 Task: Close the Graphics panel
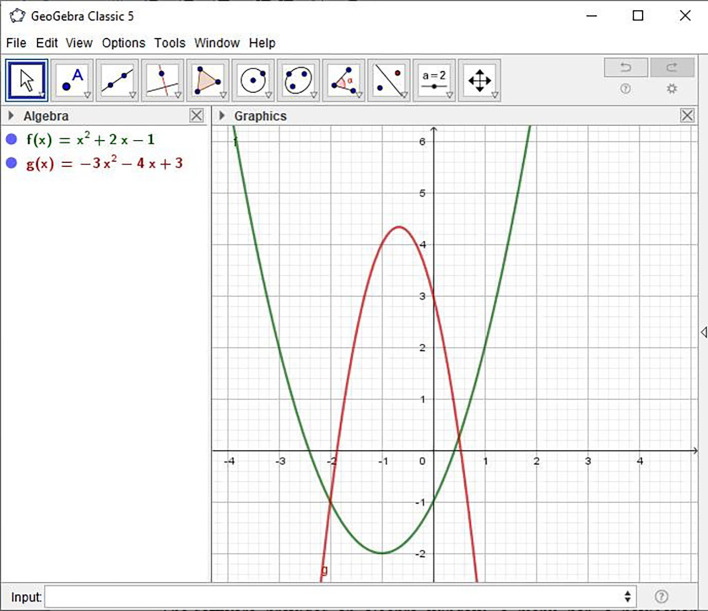(x=687, y=116)
